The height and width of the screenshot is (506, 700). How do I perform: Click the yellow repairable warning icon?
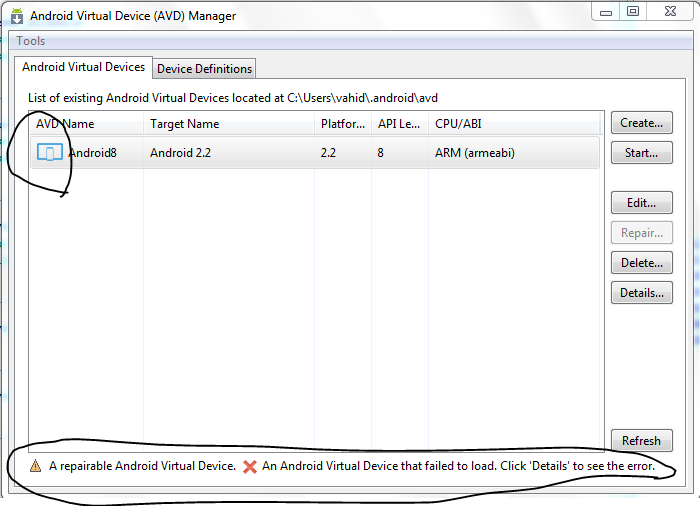[35, 466]
